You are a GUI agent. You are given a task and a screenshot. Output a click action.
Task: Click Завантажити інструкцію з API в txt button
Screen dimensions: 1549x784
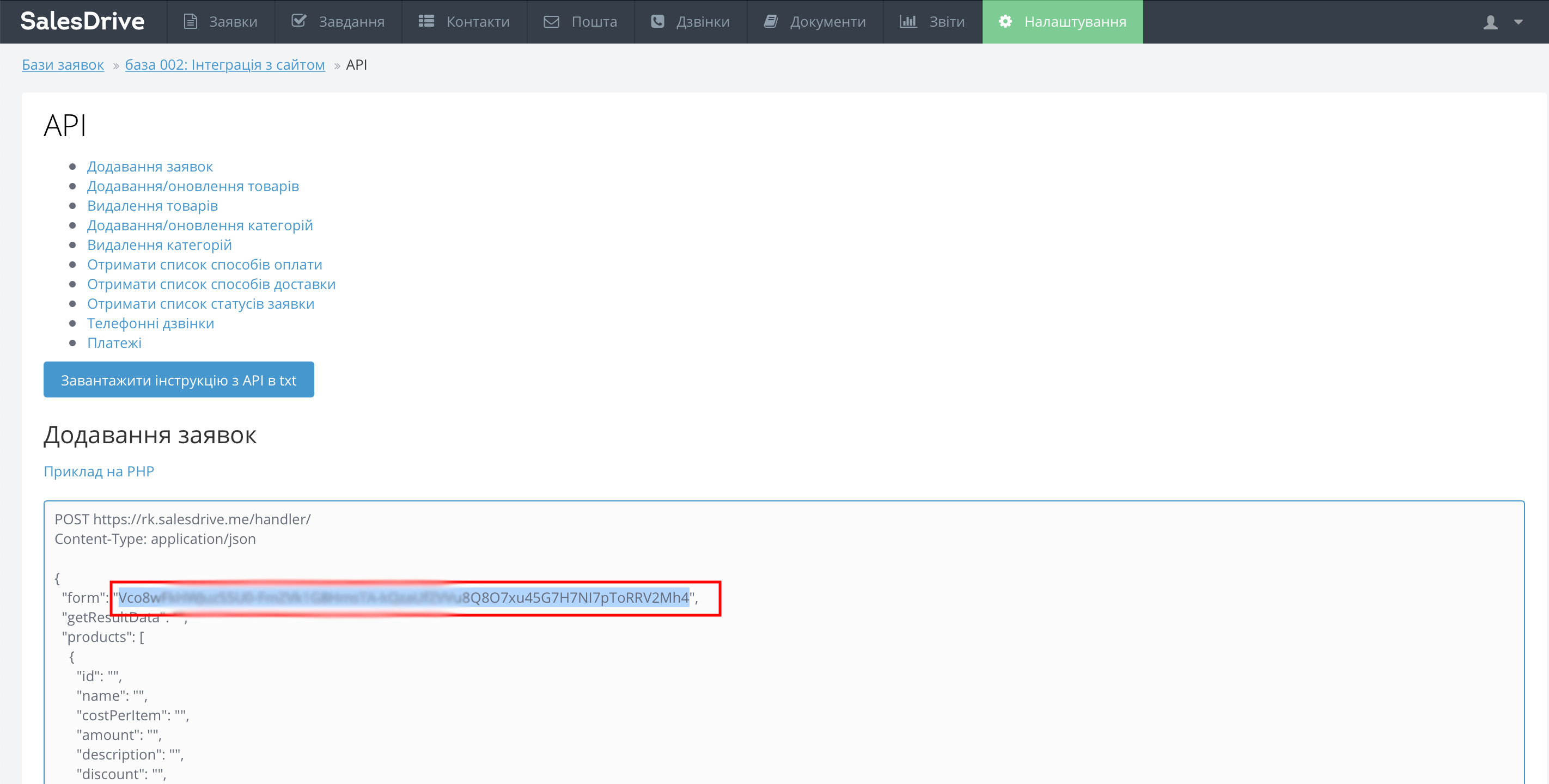coord(179,379)
